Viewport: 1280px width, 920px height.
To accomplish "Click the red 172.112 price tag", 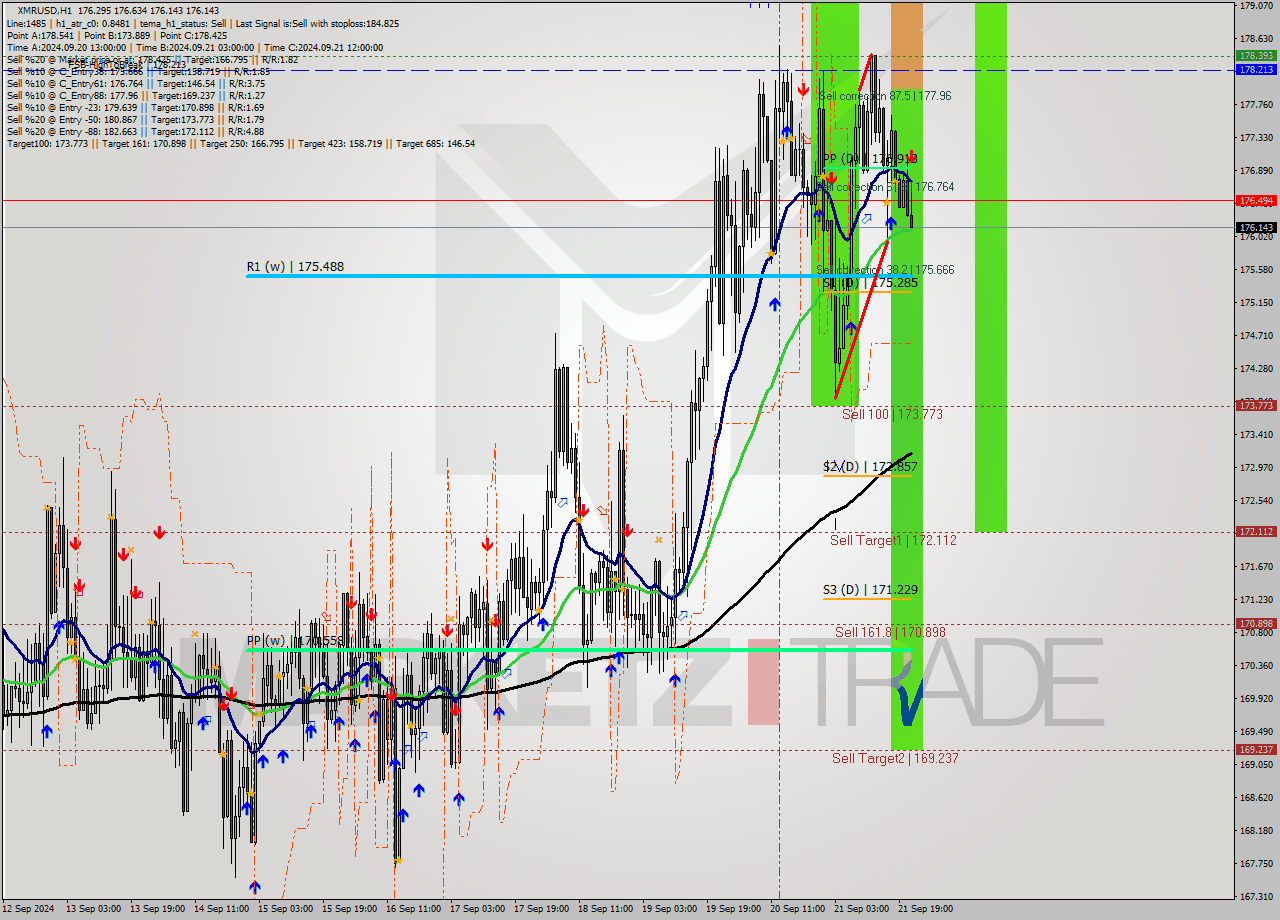I will (1256, 532).
